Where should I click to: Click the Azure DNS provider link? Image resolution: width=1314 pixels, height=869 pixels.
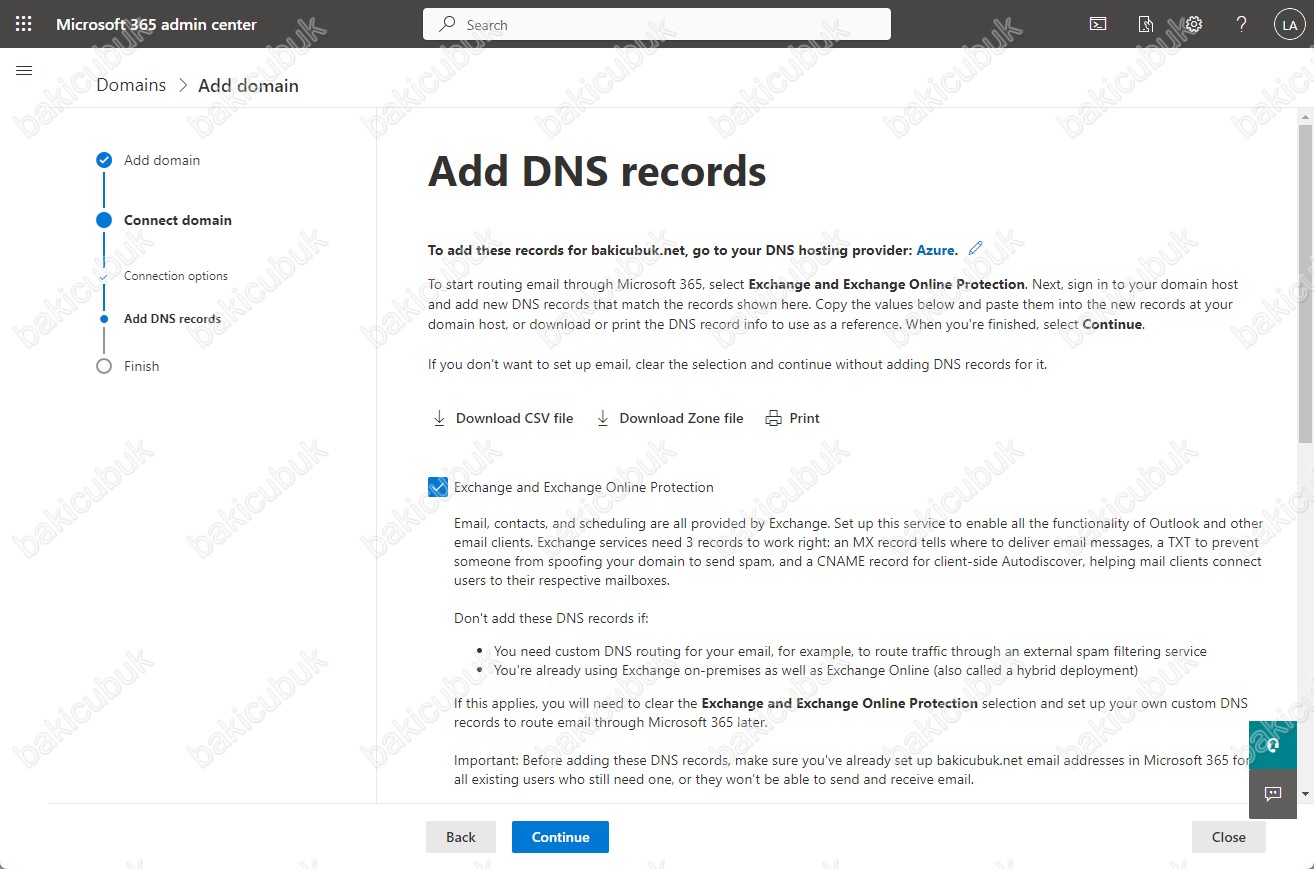(x=936, y=250)
